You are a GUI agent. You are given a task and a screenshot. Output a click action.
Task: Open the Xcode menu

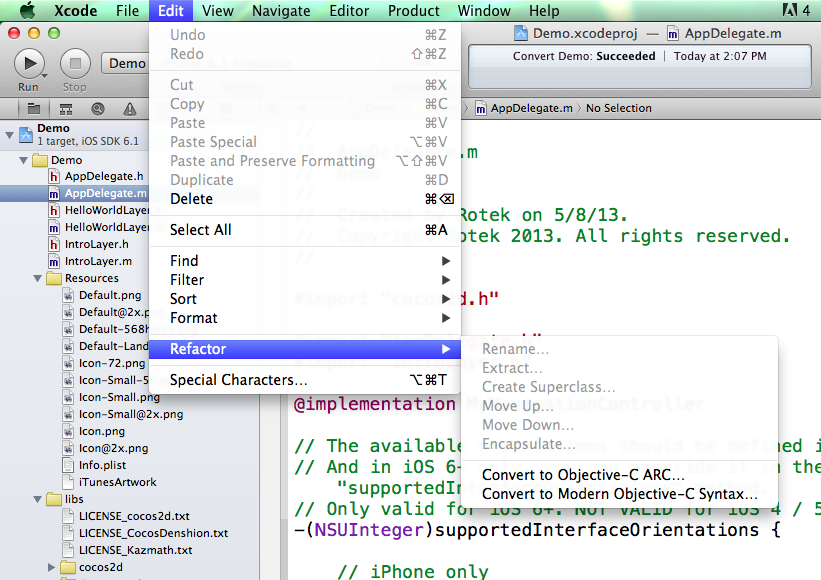tap(76, 10)
